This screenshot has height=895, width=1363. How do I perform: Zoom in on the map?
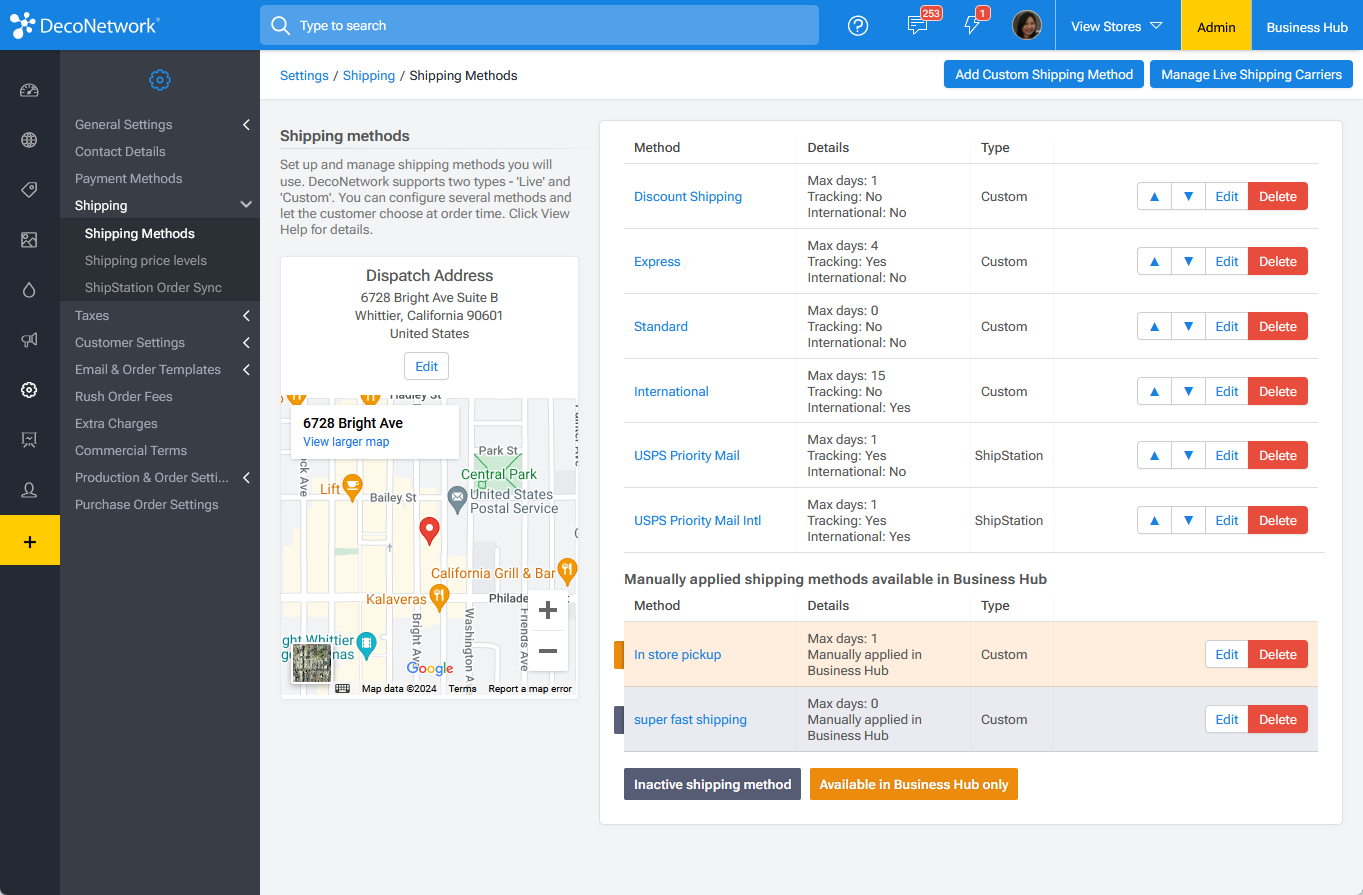coord(547,610)
